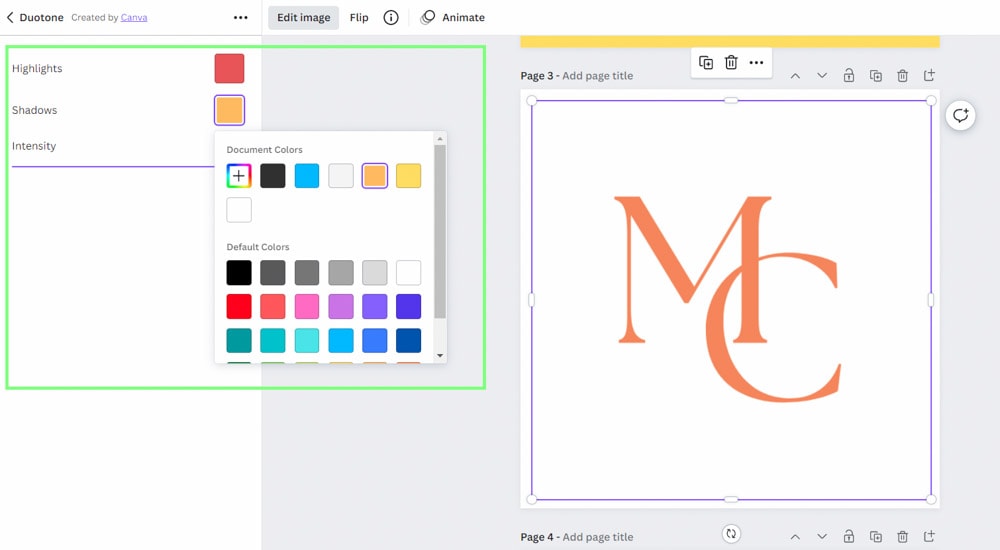Viewport: 1000px width, 550px height.
Task: Pick light gray from Document Colors
Action: (341, 176)
